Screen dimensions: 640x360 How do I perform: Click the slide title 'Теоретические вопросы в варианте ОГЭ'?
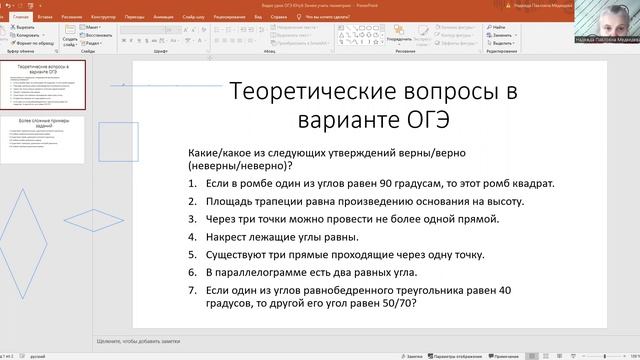pyautogui.click(x=373, y=105)
